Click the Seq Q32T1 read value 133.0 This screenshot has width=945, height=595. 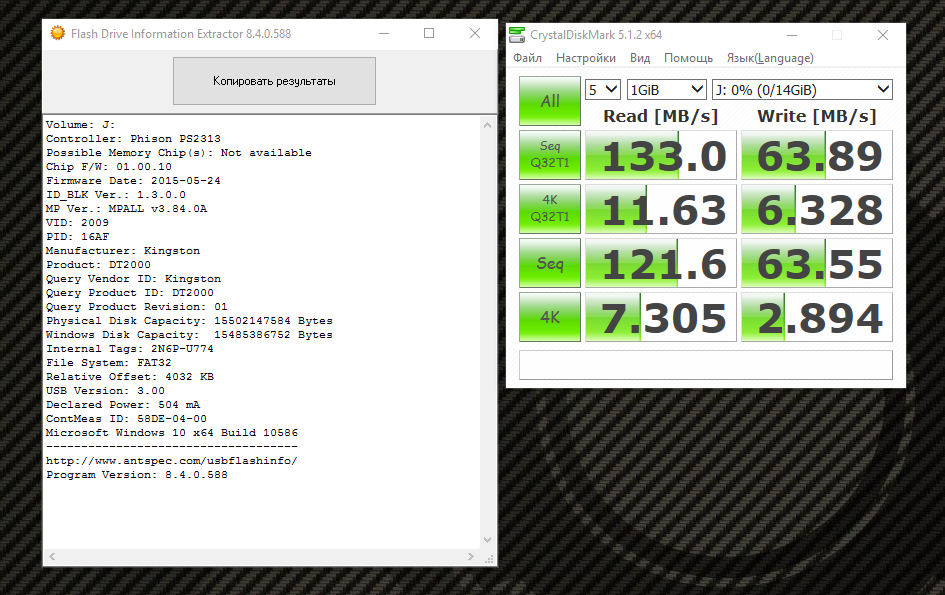tap(661, 155)
